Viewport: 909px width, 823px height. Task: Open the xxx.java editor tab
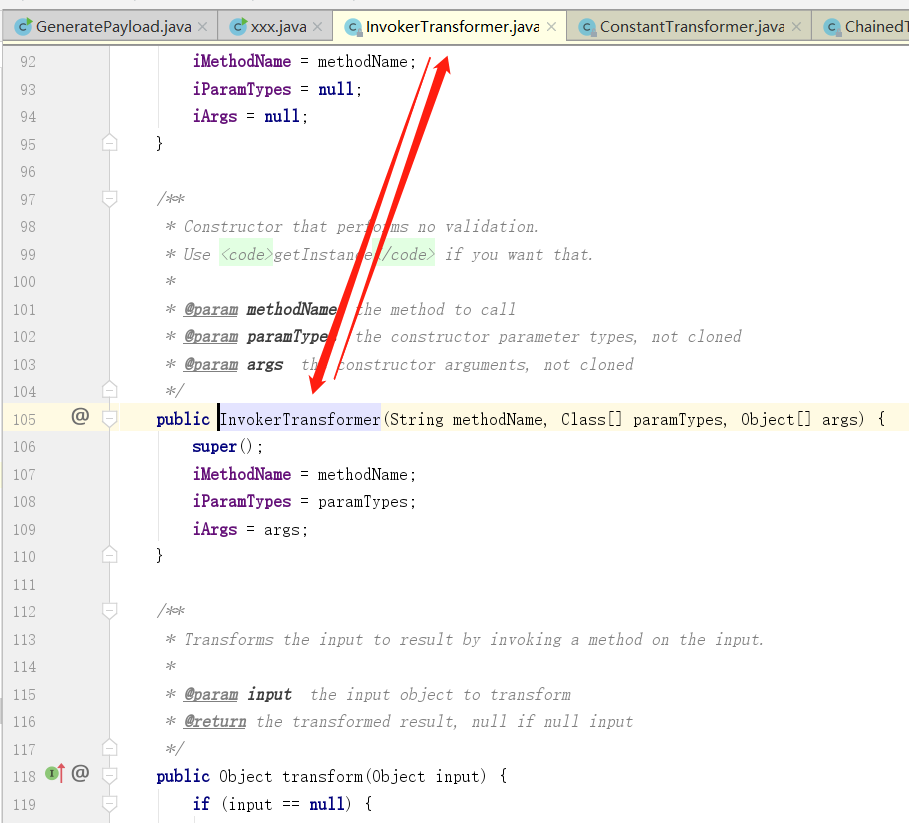tap(275, 27)
